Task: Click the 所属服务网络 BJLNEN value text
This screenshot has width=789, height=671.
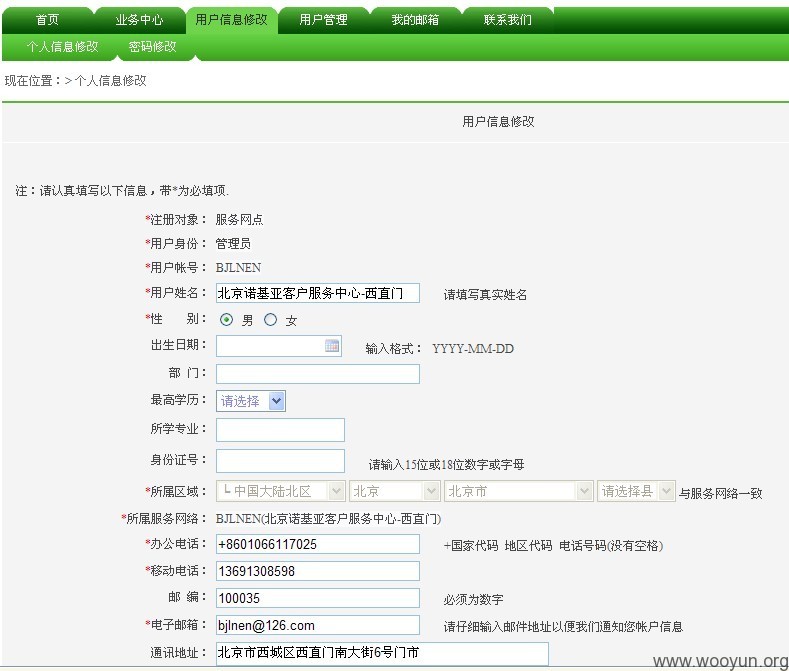Action: [x=328, y=518]
